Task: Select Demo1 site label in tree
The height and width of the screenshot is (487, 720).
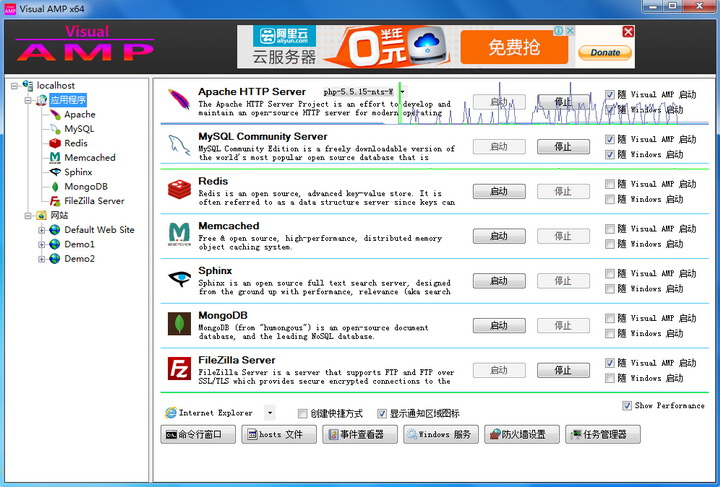Action: pyautogui.click(x=79, y=244)
